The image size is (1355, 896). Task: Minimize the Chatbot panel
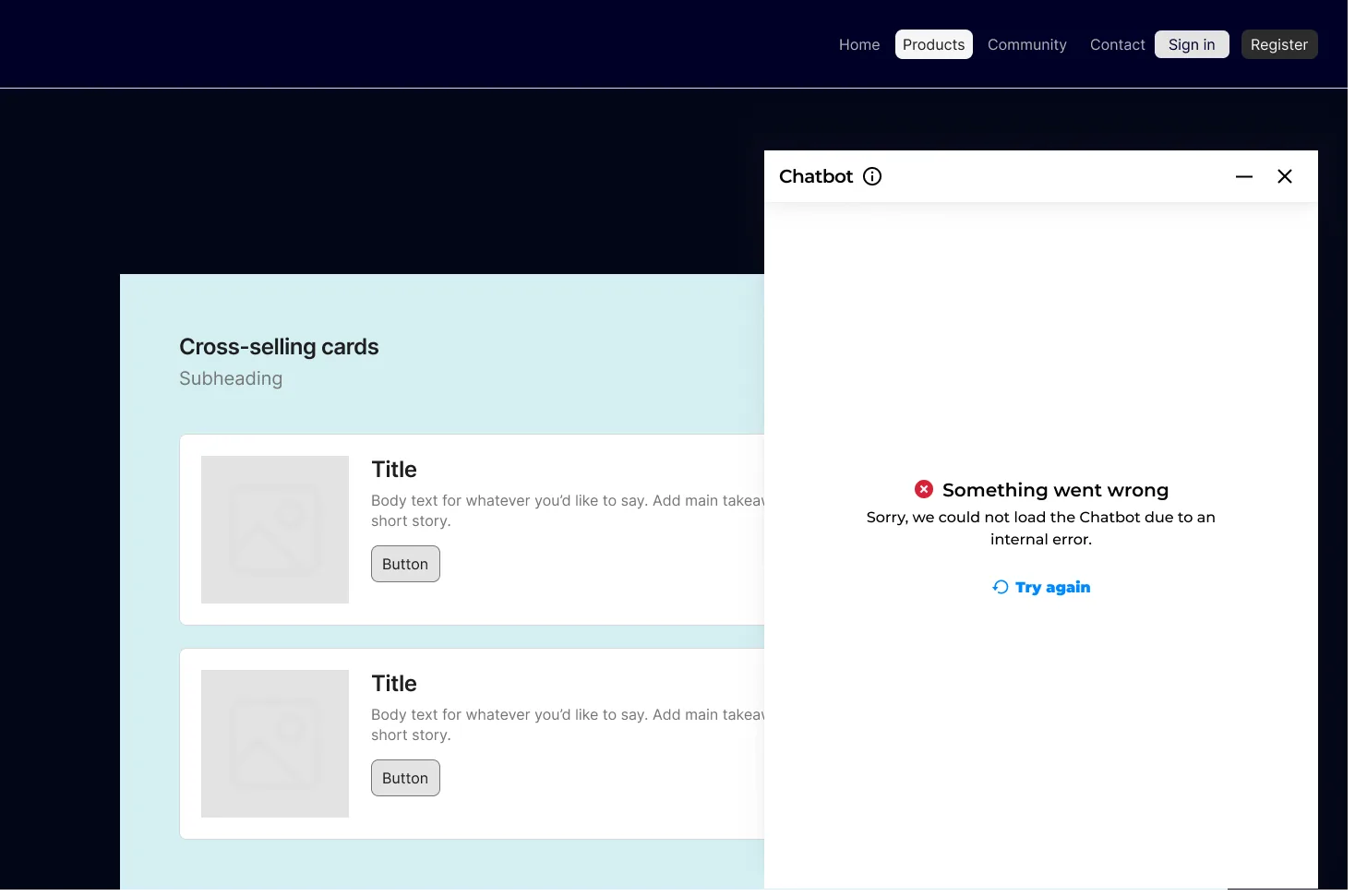pyautogui.click(x=1244, y=176)
